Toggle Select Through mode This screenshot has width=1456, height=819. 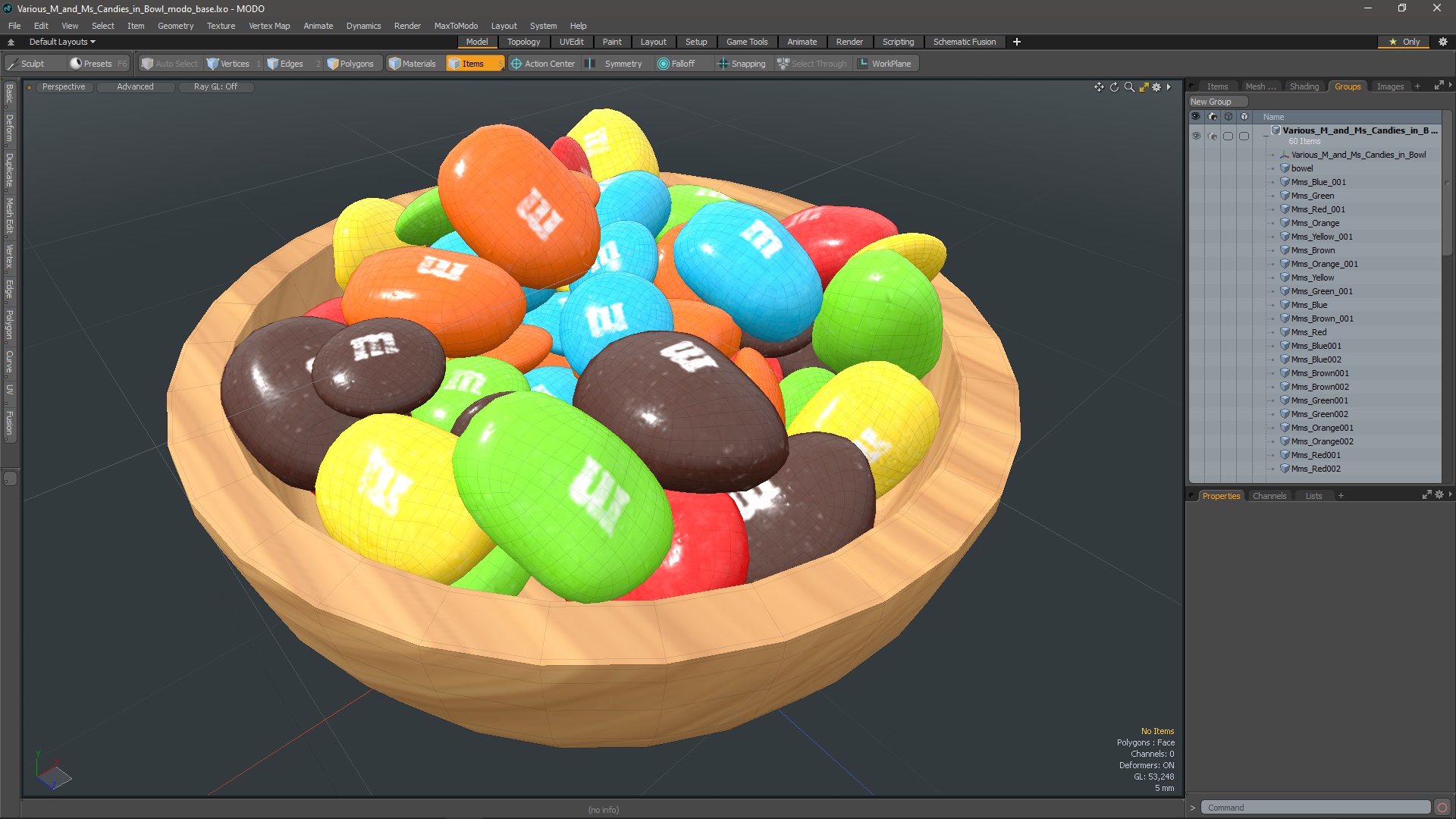[x=812, y=64]
